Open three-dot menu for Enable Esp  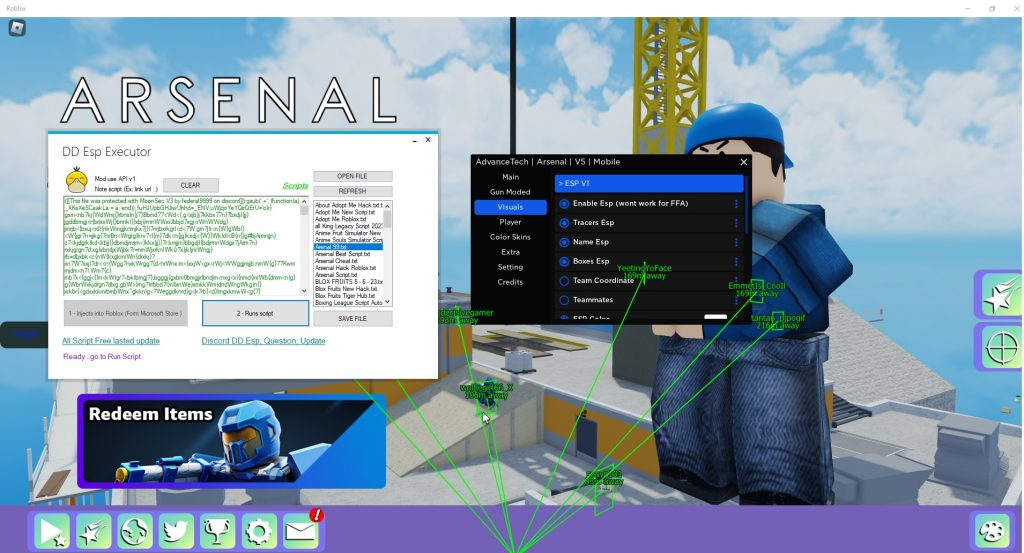click(736, 204)
